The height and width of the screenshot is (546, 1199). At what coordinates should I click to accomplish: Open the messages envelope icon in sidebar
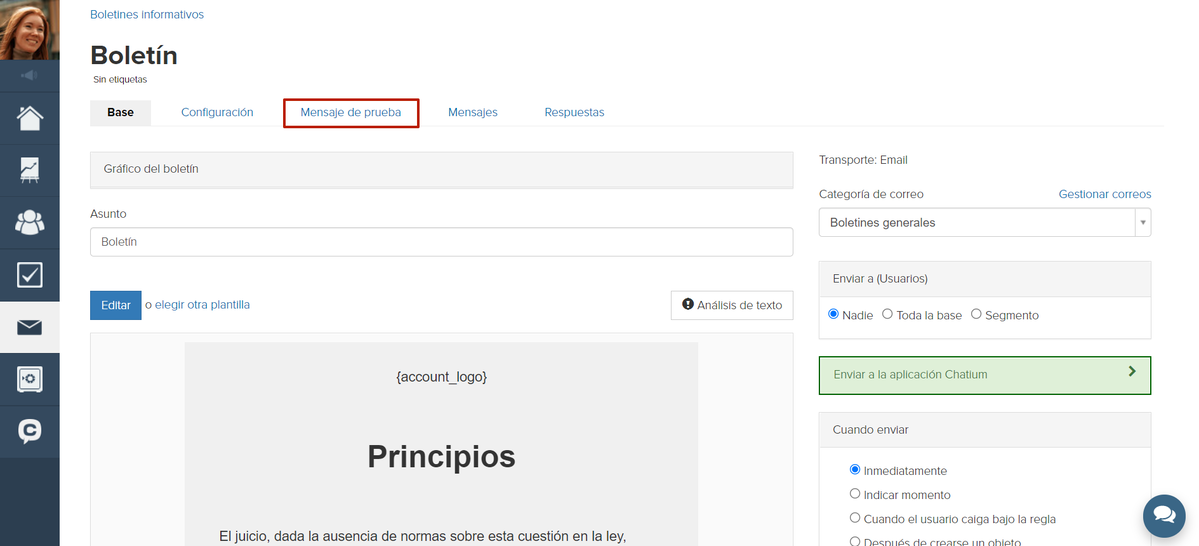pyautogui.click(x=30, y=327)
